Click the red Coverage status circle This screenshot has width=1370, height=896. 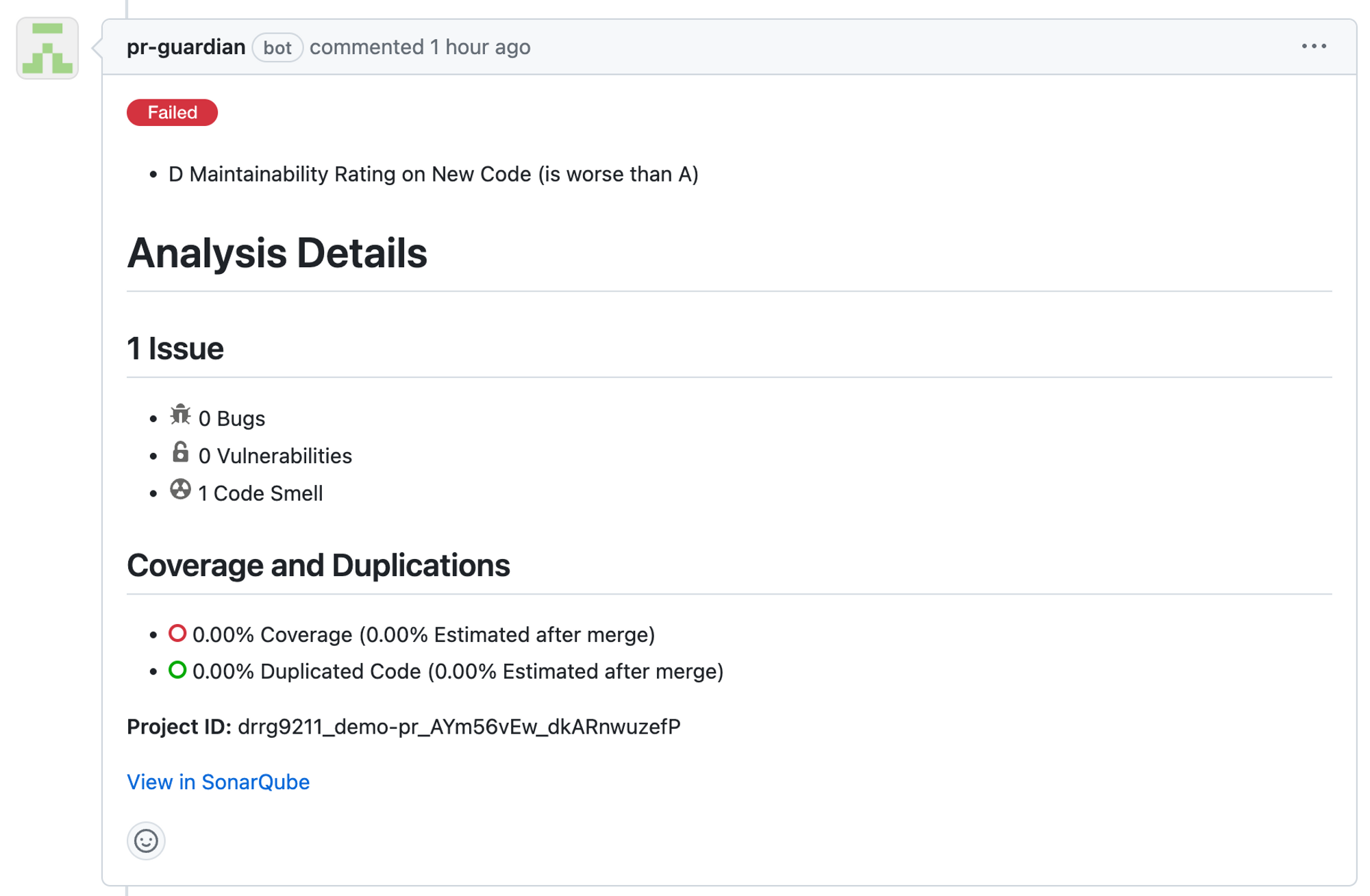click(x=177, y=634)
